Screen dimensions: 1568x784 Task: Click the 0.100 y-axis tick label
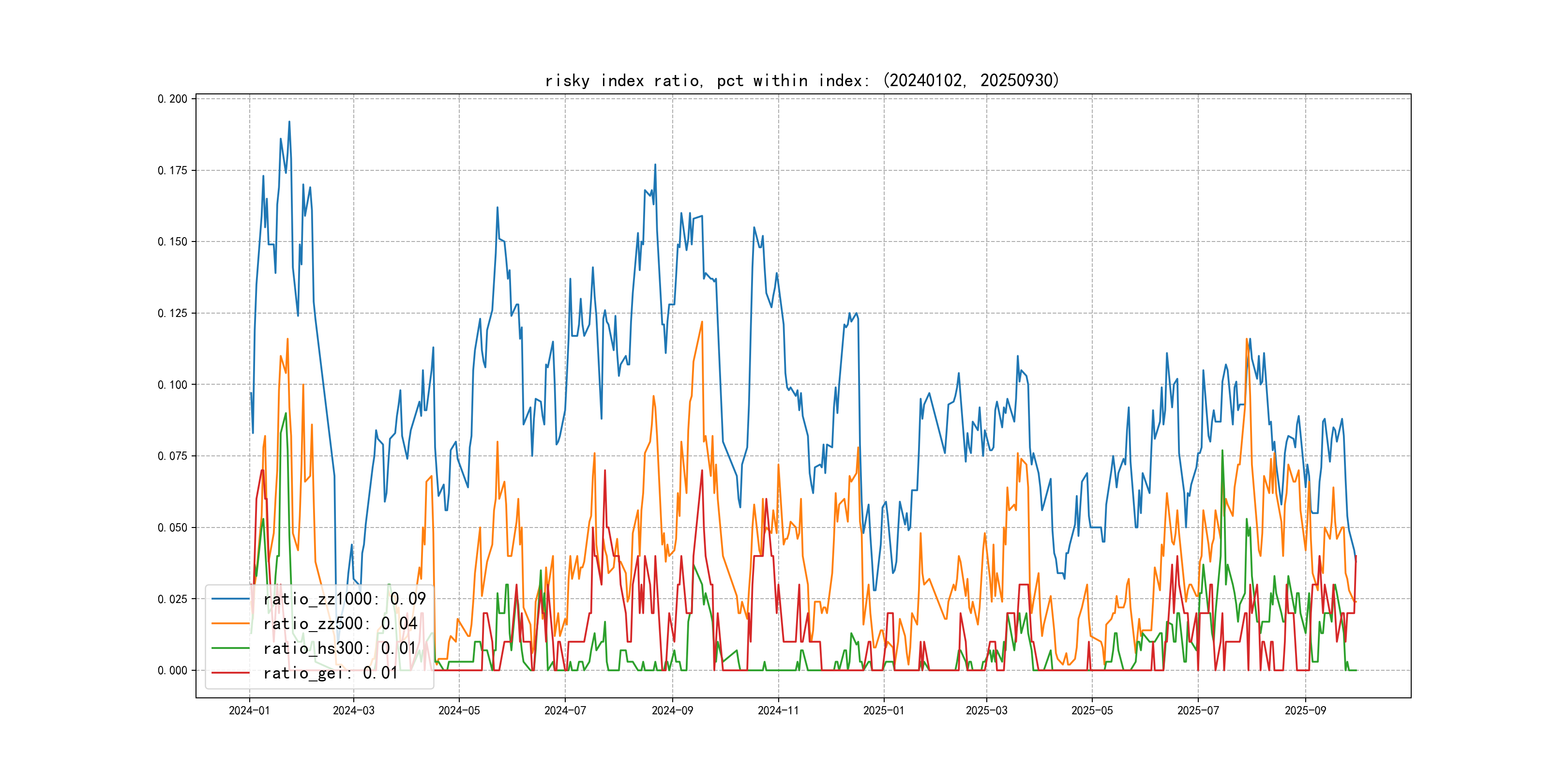(x=172, y=385)
